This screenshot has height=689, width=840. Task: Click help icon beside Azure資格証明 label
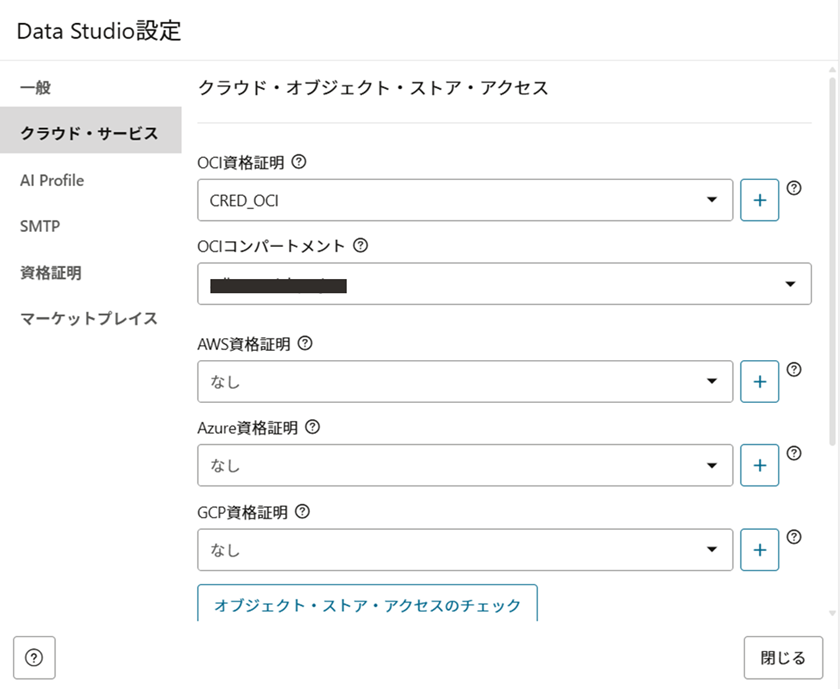pyautogui.click(x=313, y=427)
